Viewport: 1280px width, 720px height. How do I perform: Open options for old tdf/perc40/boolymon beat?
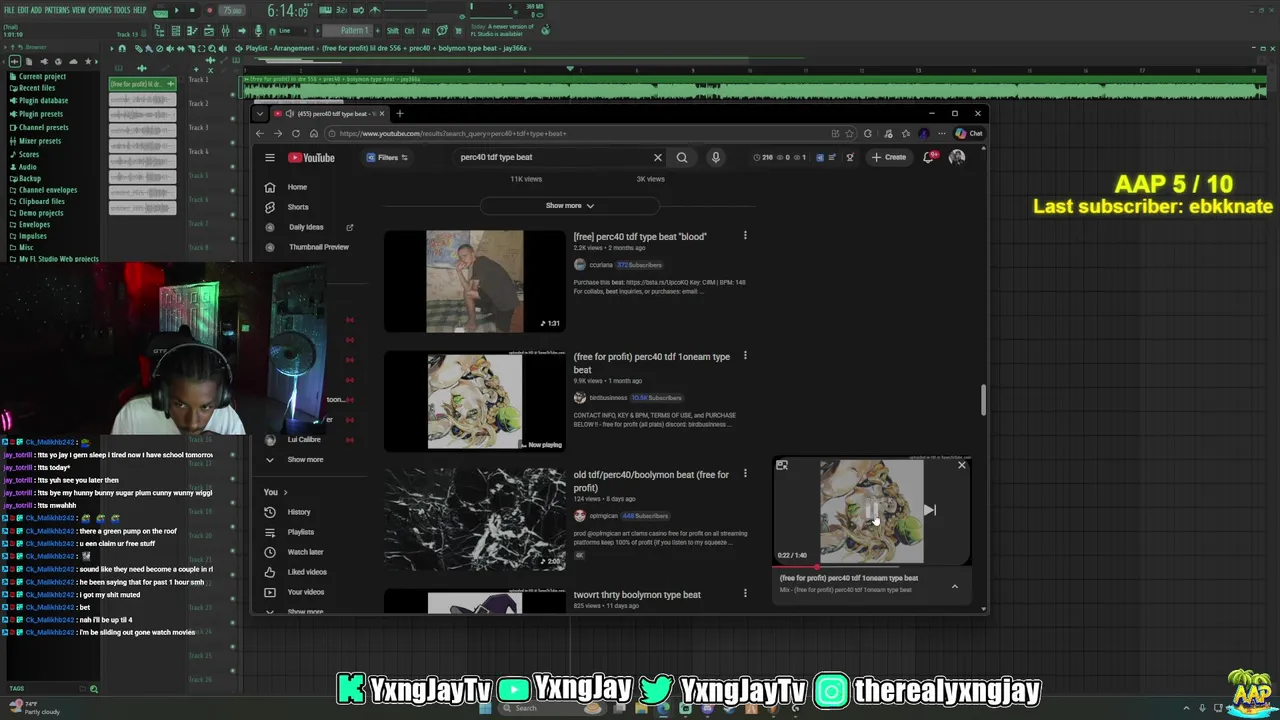[x=745, y=474]
